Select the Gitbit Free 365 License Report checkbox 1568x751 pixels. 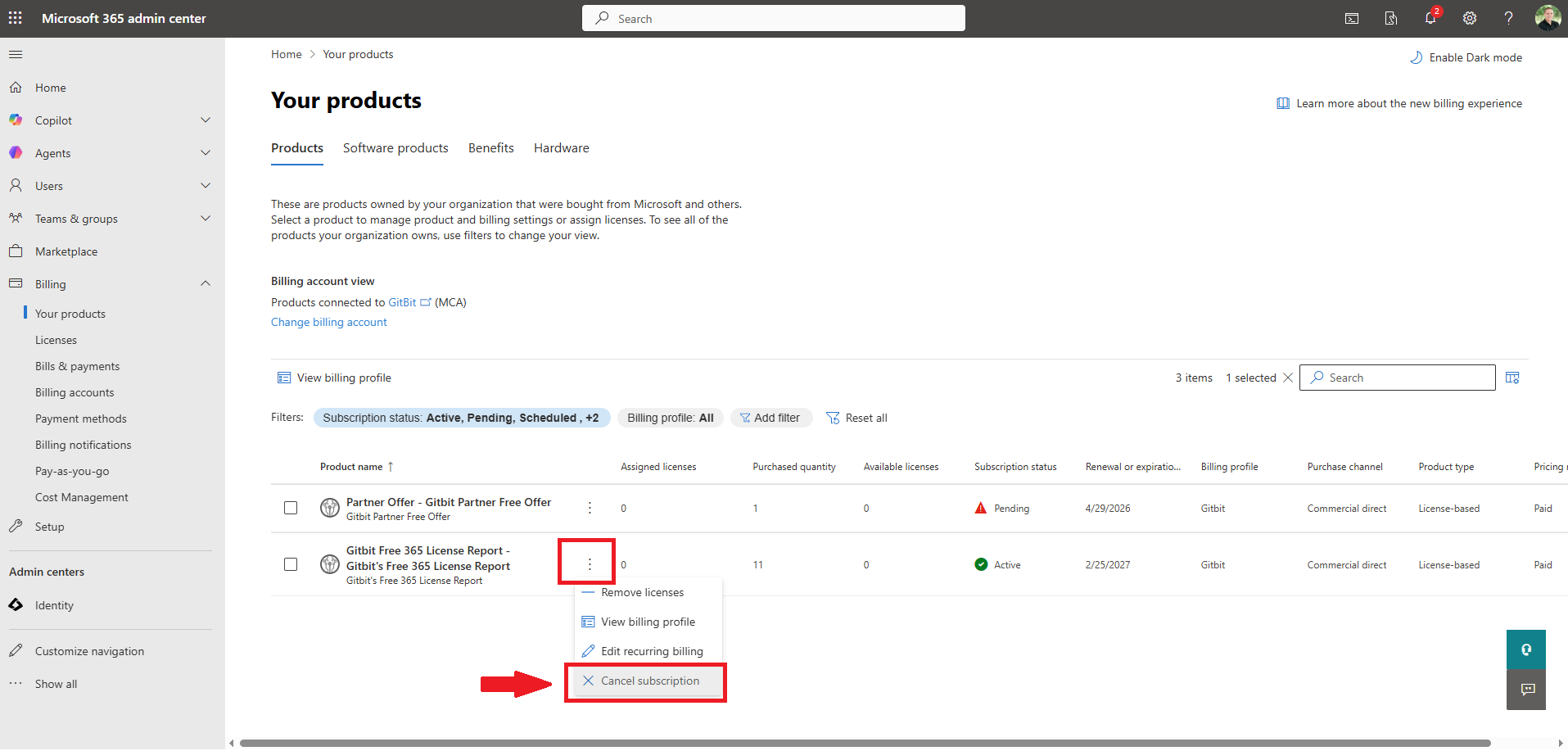coord(291,564)
